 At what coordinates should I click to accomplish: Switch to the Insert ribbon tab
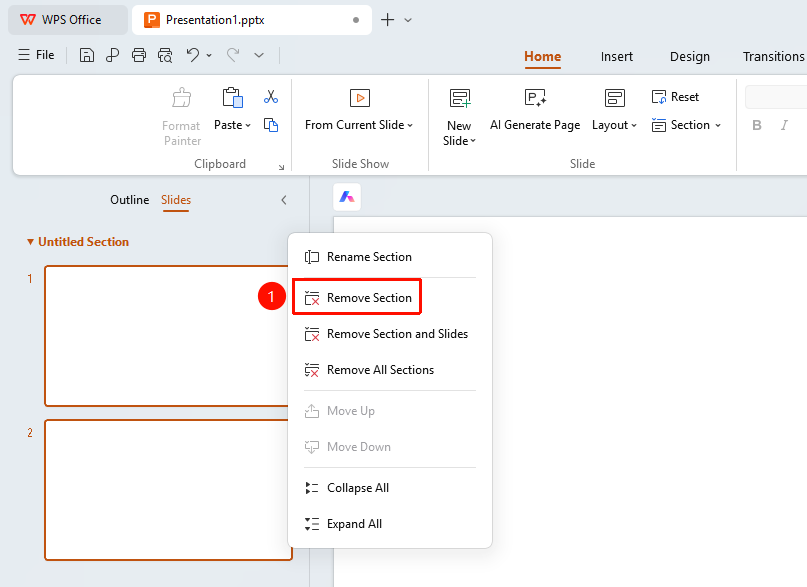617,57
